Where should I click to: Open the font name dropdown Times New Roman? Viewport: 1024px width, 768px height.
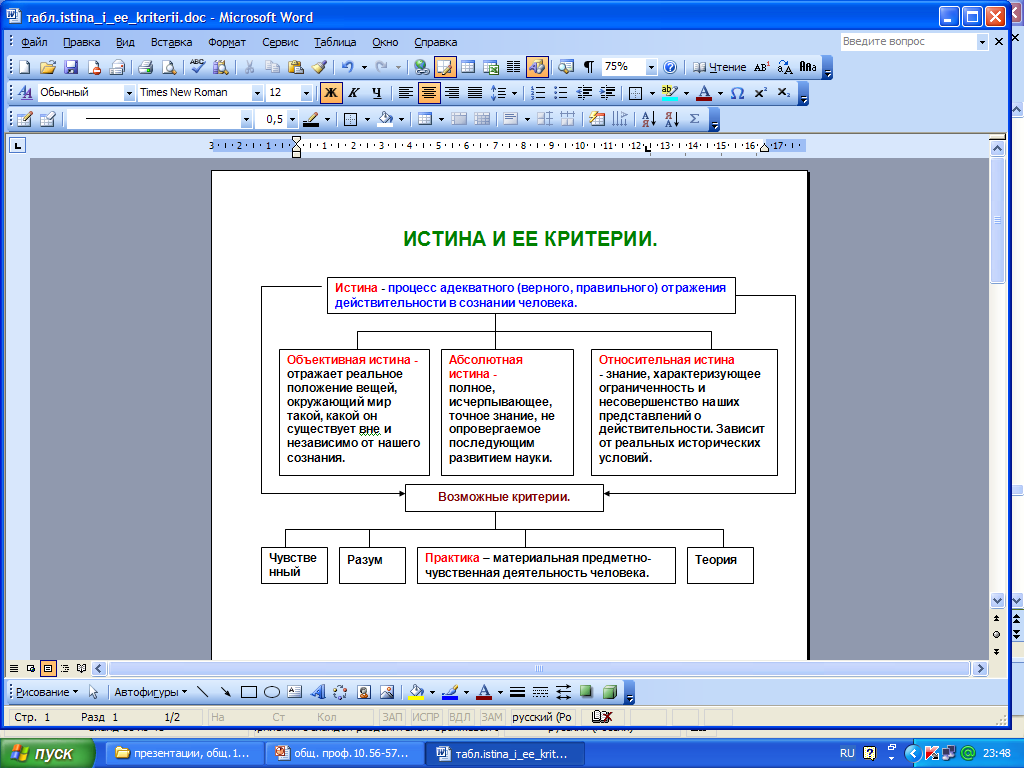(257, 93)
